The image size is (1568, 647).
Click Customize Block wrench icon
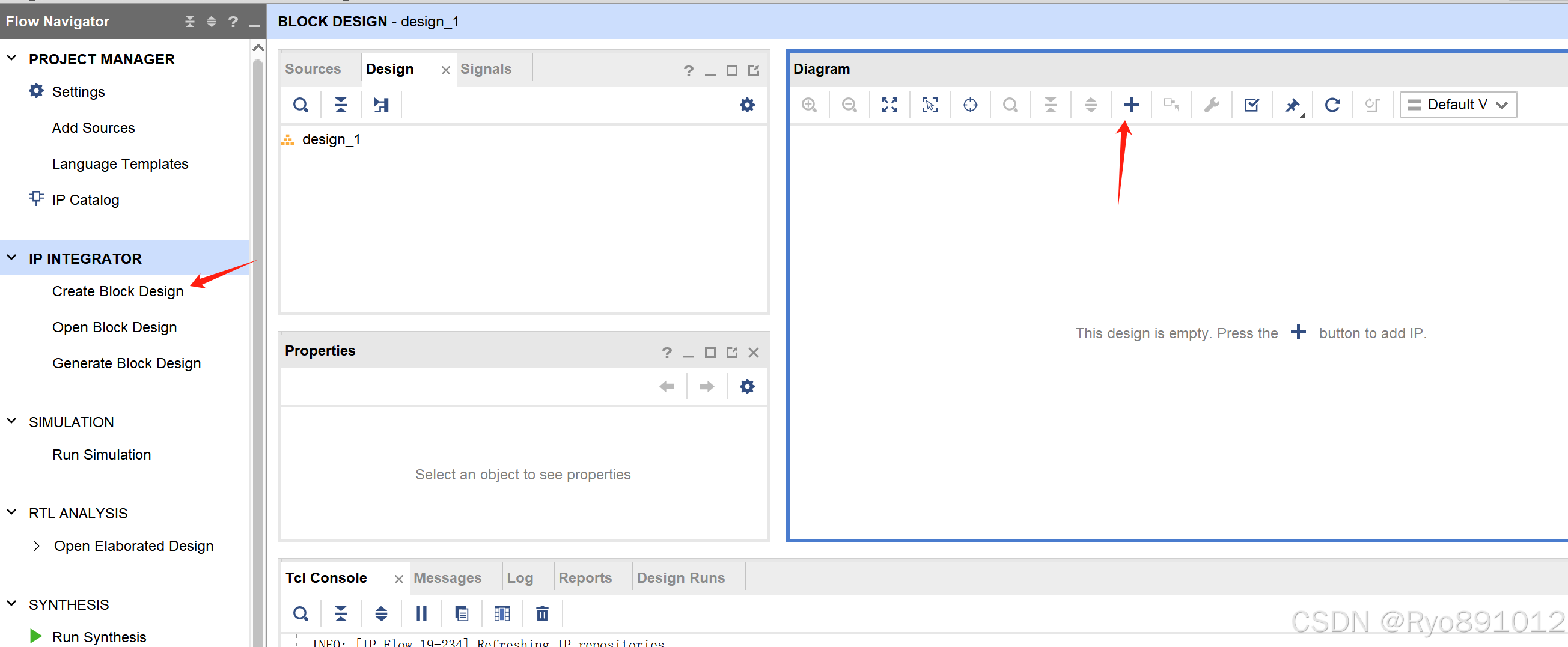pos(1211,105)
